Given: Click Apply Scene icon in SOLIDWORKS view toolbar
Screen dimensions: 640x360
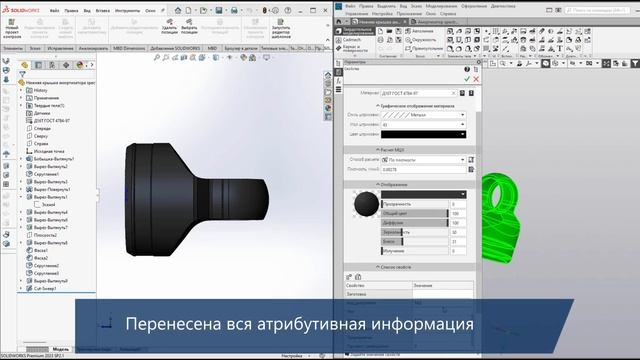Looking at the screenshot, I should pos(253,58).
